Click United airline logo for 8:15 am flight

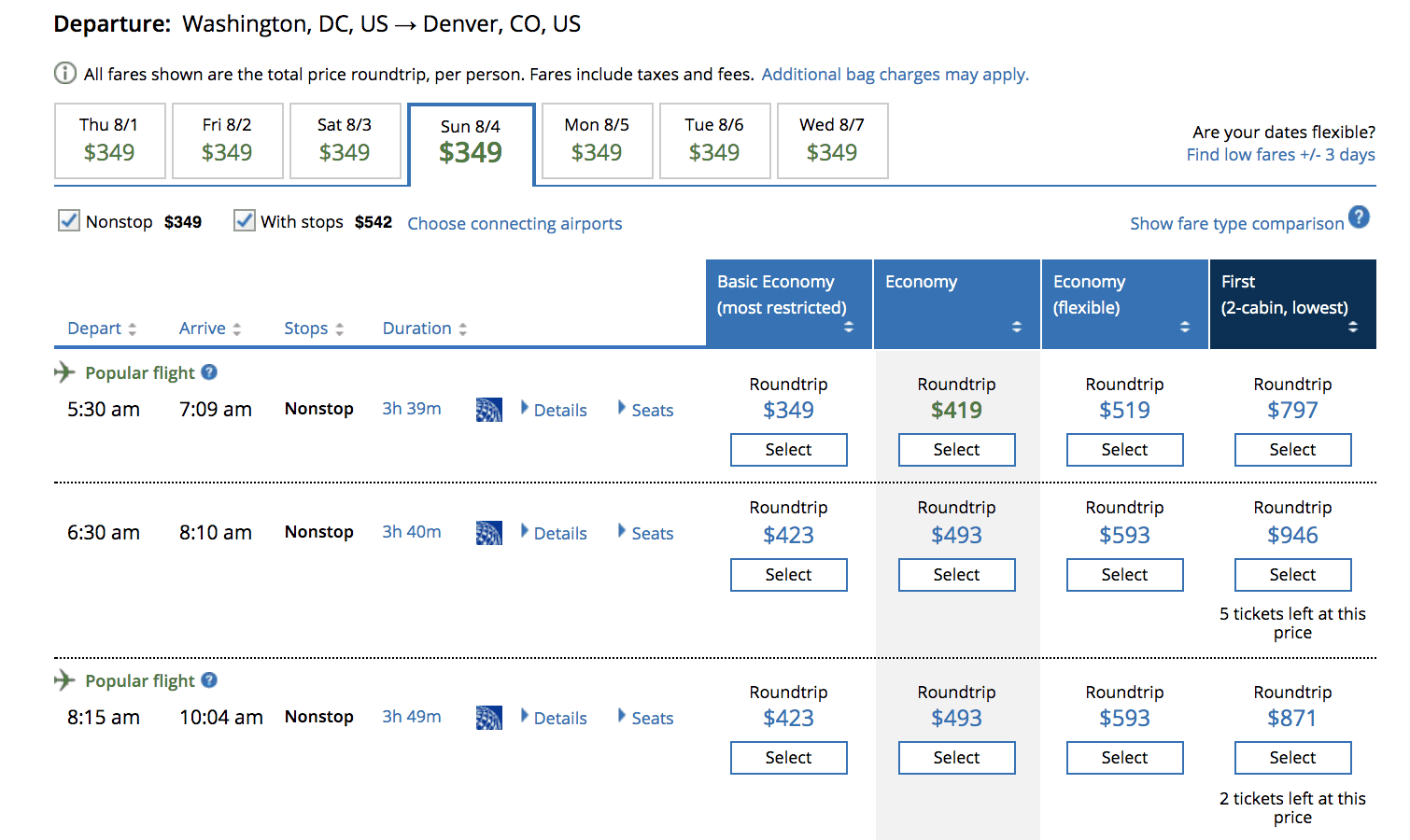(x=488, y=718)
